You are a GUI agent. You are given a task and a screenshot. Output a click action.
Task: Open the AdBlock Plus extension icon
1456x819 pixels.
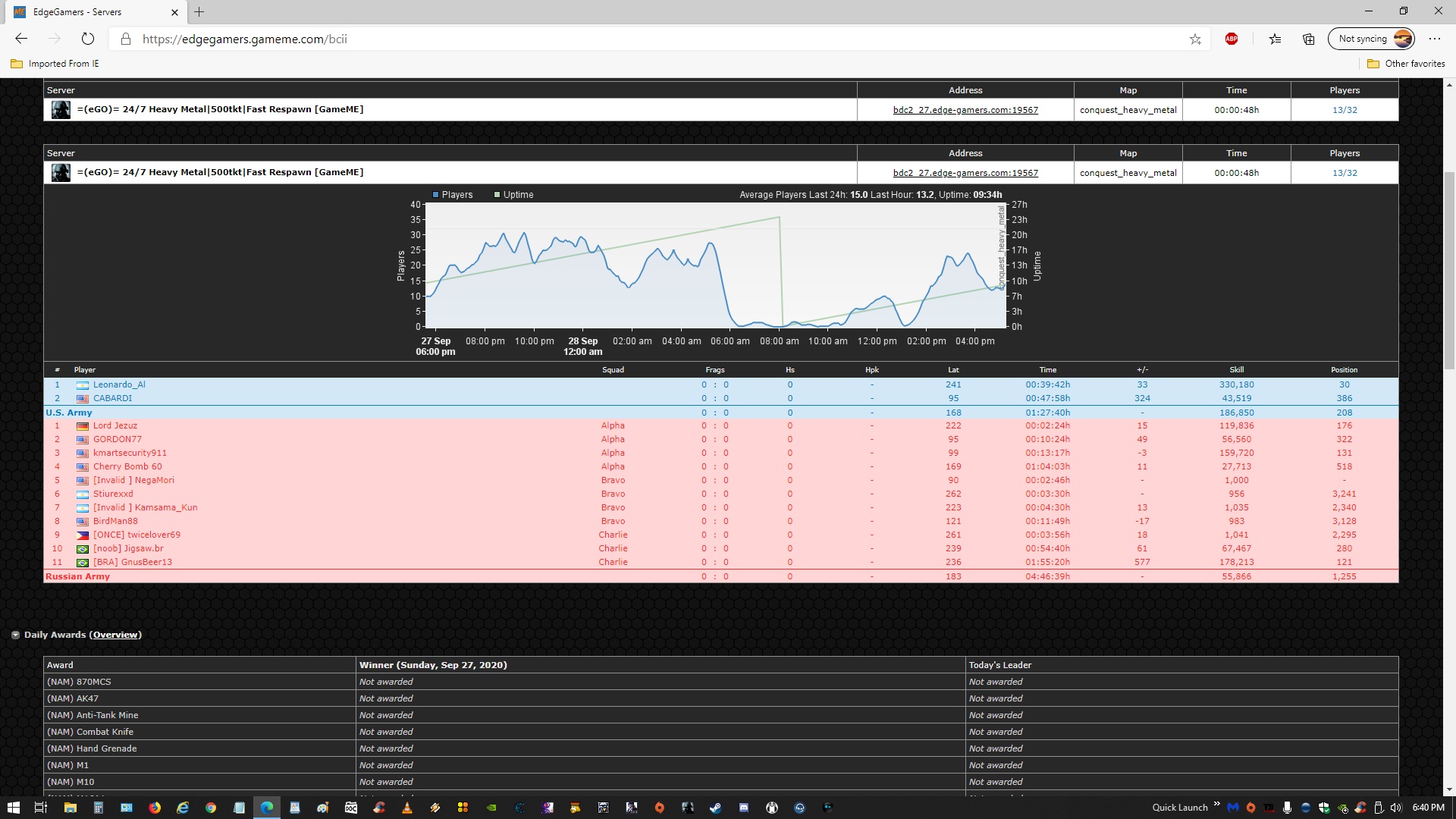tap(1232, 39)
